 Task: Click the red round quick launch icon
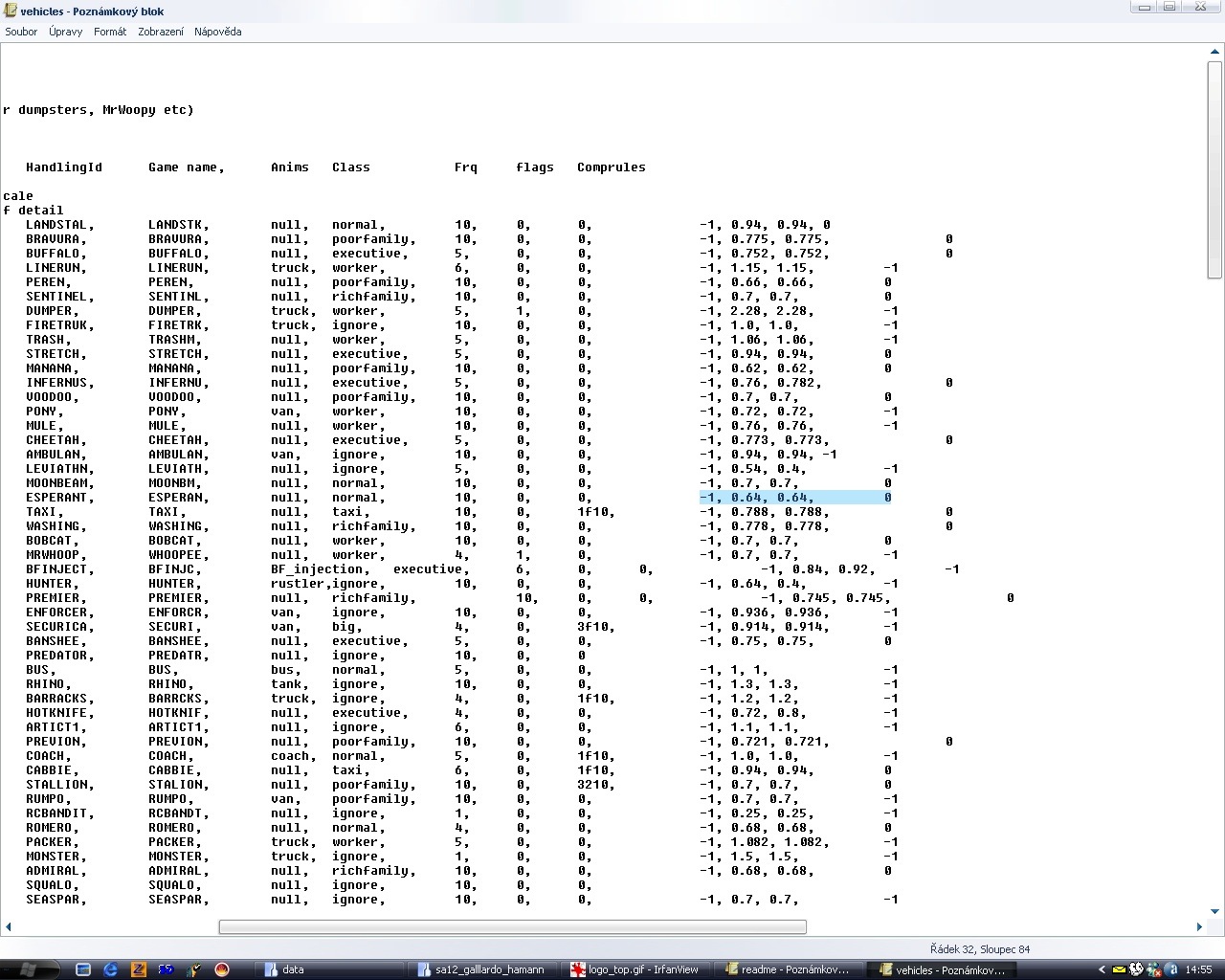click(x=222, y=969)
